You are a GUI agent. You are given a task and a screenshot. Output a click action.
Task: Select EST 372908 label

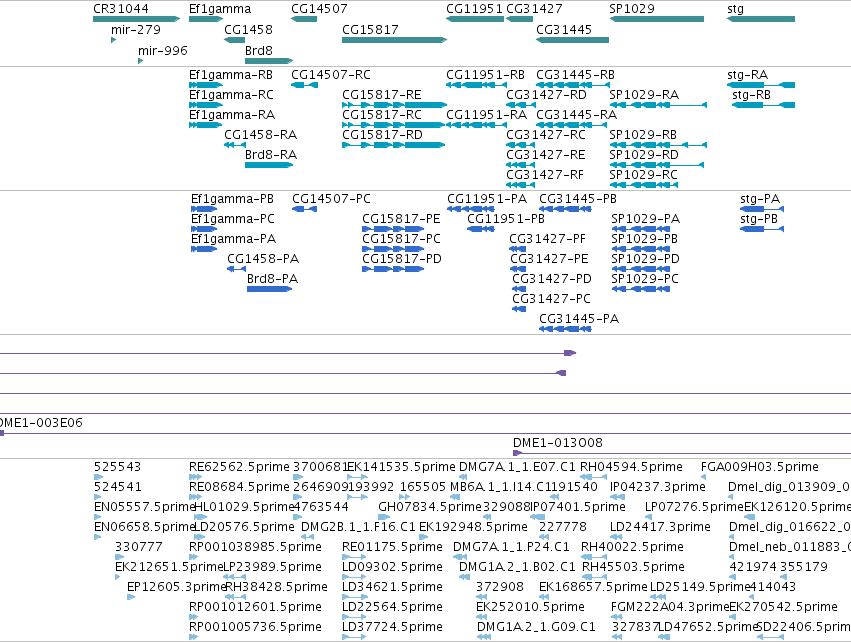[x=500, y=587]
